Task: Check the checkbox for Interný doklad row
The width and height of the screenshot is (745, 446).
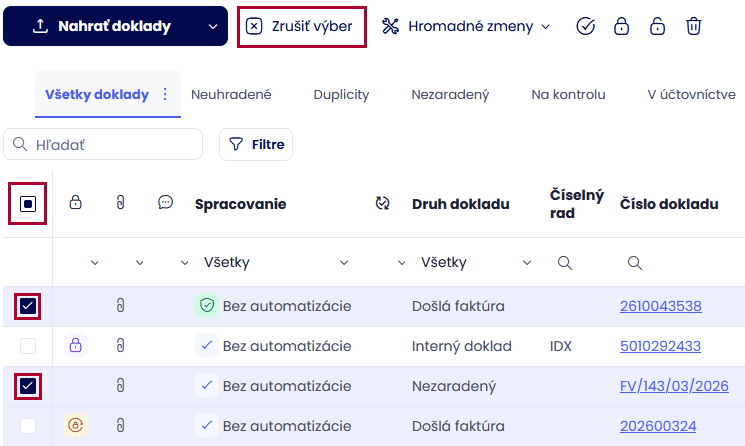Action: pyautogui.click(x=28, y=346)
